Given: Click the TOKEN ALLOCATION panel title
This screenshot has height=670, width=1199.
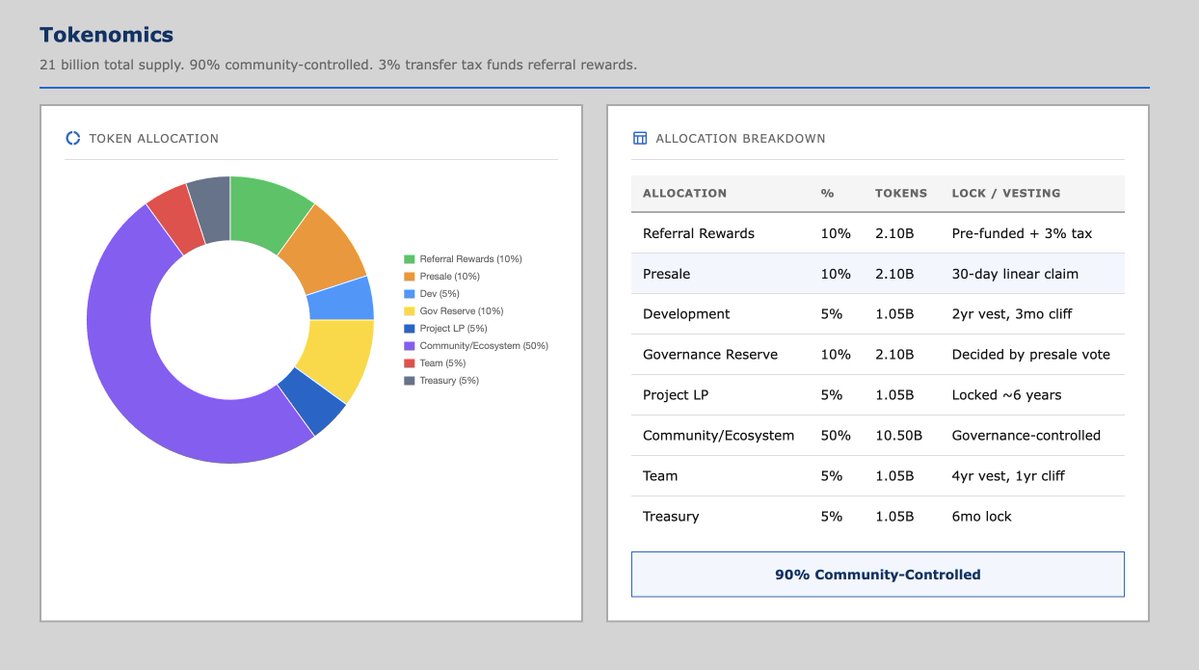Looking at the screenshot, I should [x=154, y=138].
